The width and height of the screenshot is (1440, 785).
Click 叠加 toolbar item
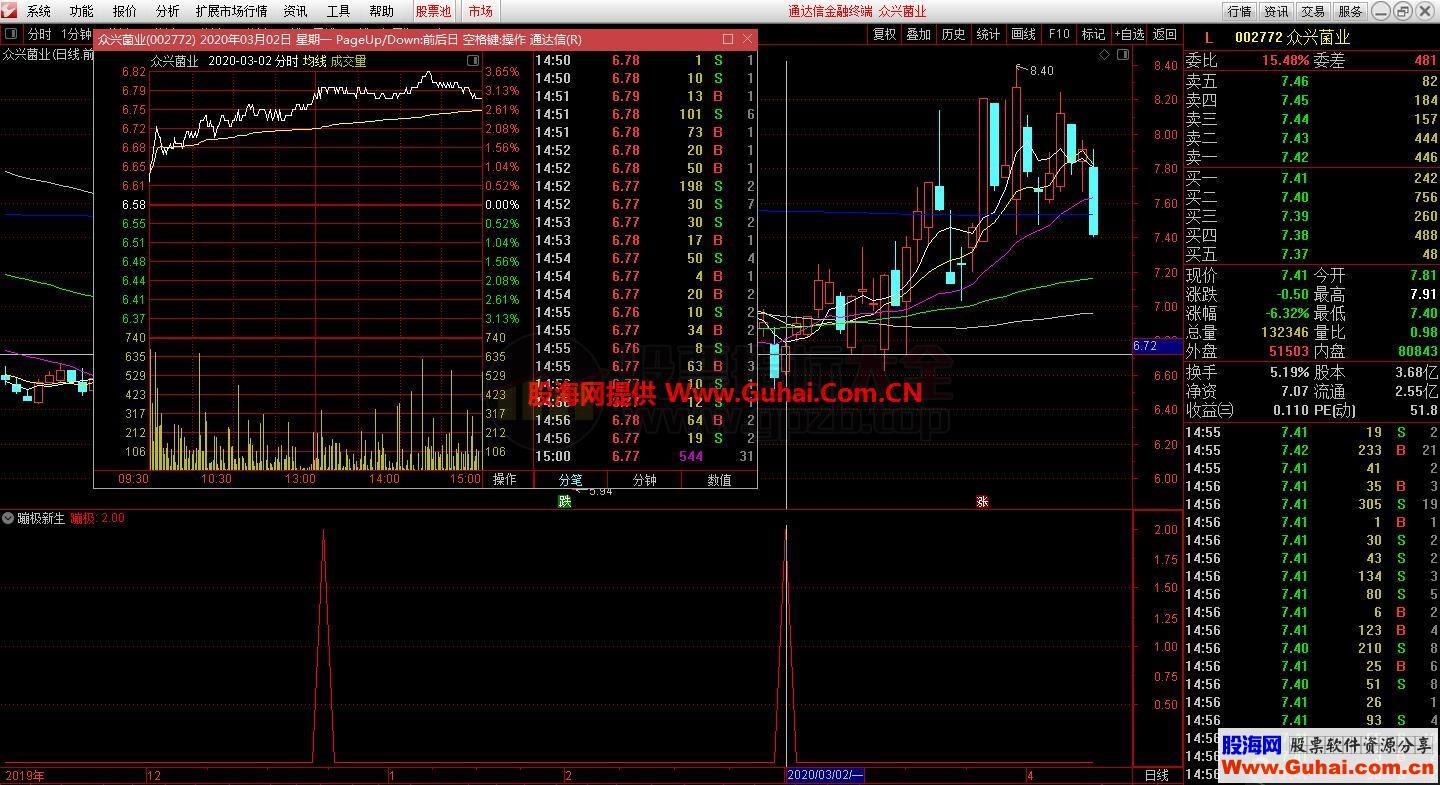pyautogui.click(x=918, y=34)
